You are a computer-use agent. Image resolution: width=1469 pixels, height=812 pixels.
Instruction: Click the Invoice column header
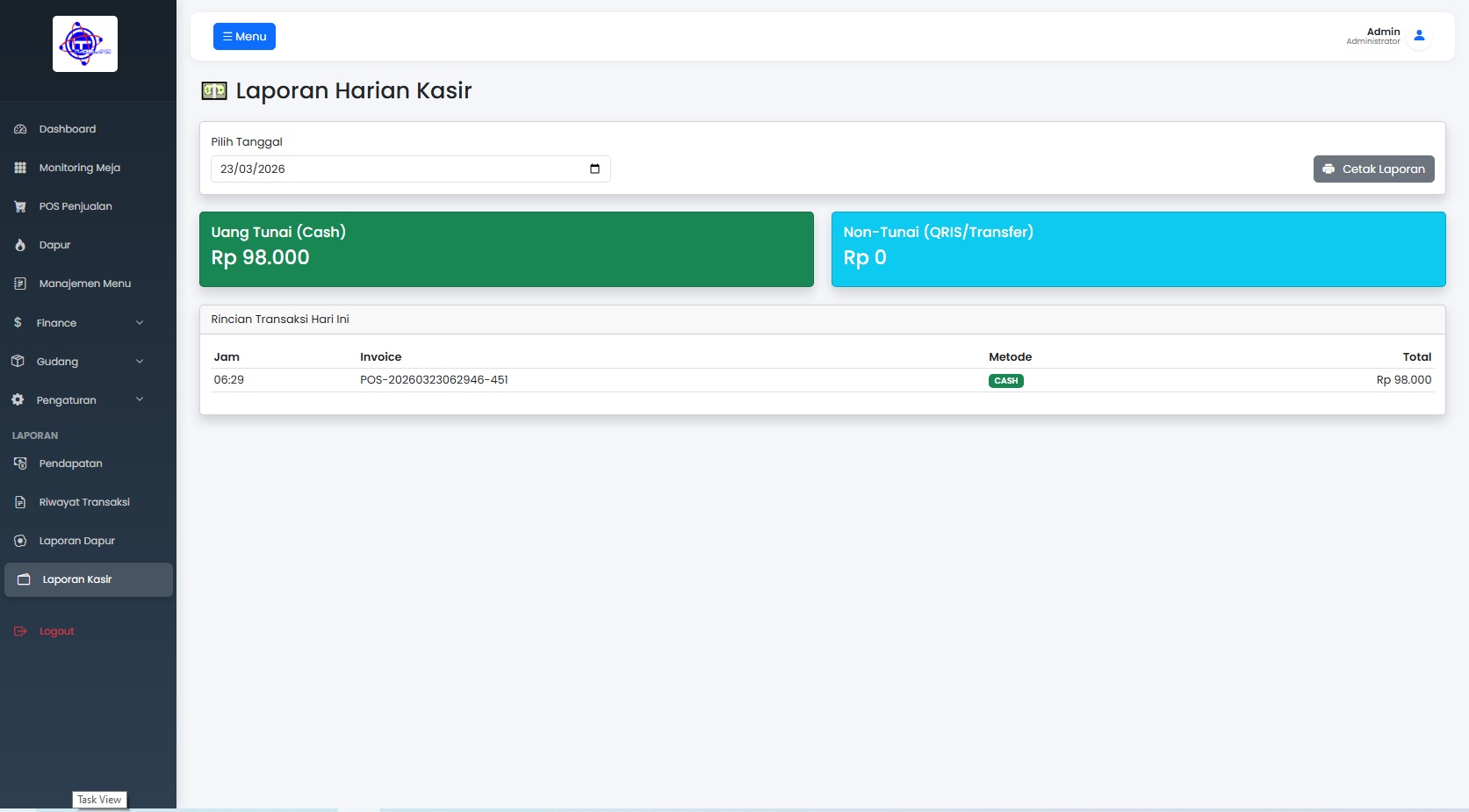pos(381,356)
